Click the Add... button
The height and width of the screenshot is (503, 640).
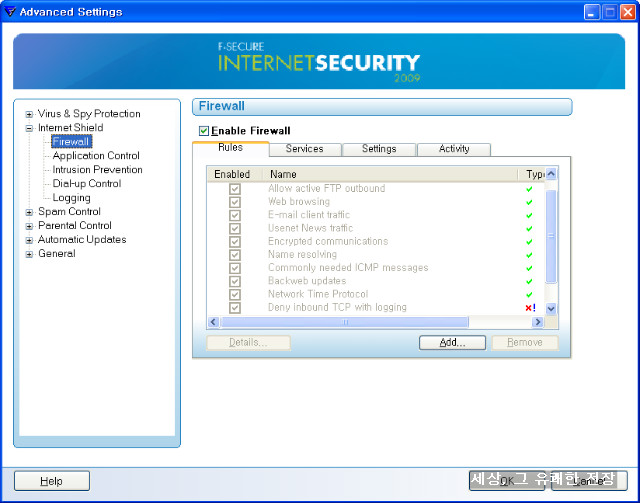[452, 343]
